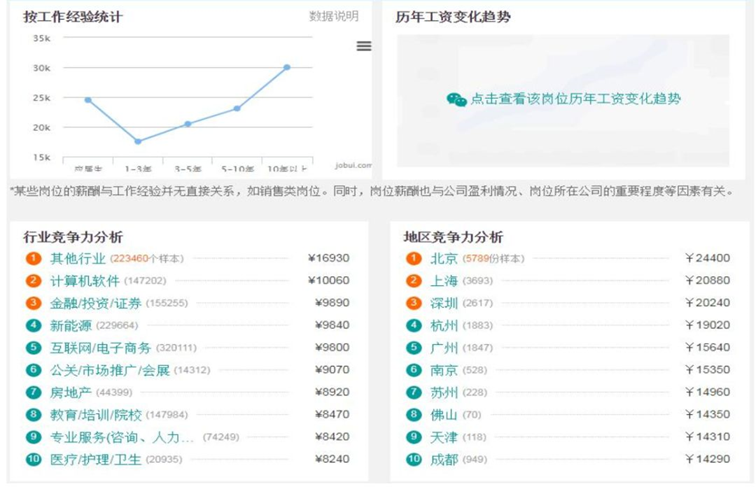The image size is (756, 503).
Task: Click the 3-5年 chart data point
Action: click(188, 124)
